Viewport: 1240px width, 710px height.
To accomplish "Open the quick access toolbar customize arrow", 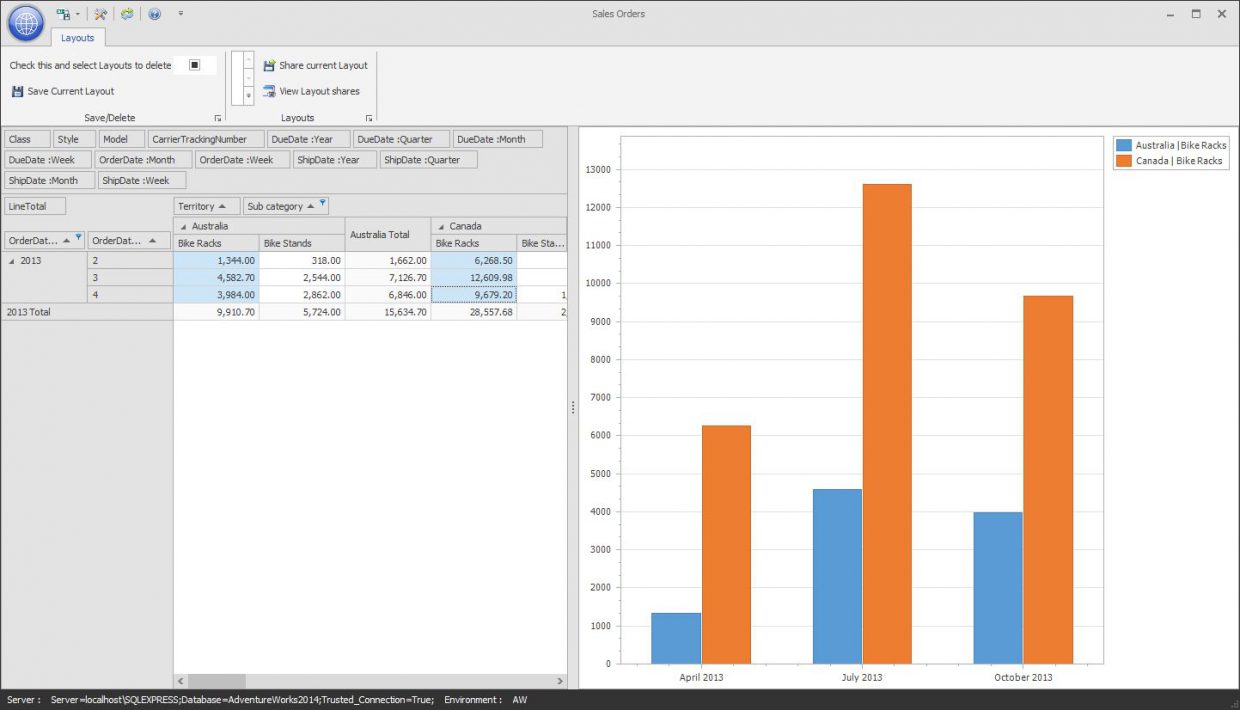I will 180,14.
